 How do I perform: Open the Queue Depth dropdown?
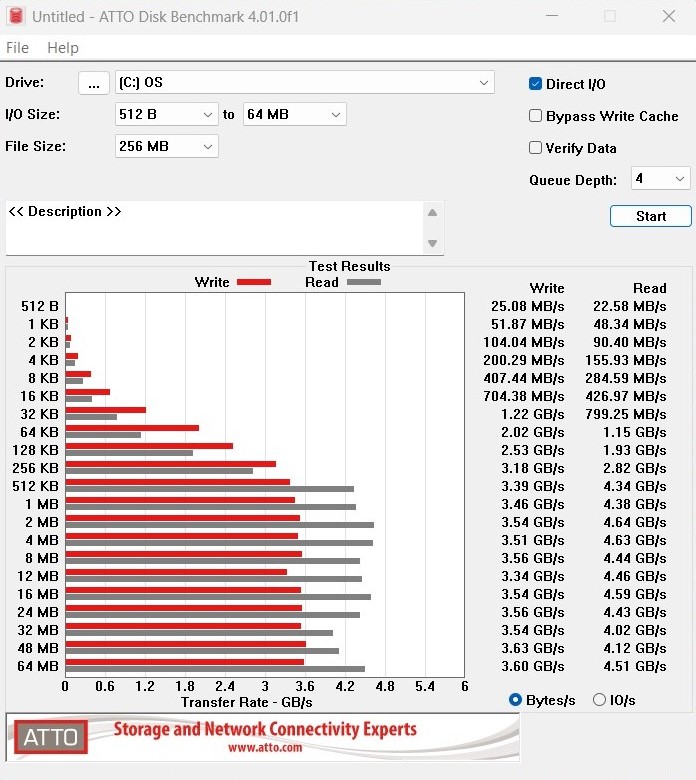point(660,178)
